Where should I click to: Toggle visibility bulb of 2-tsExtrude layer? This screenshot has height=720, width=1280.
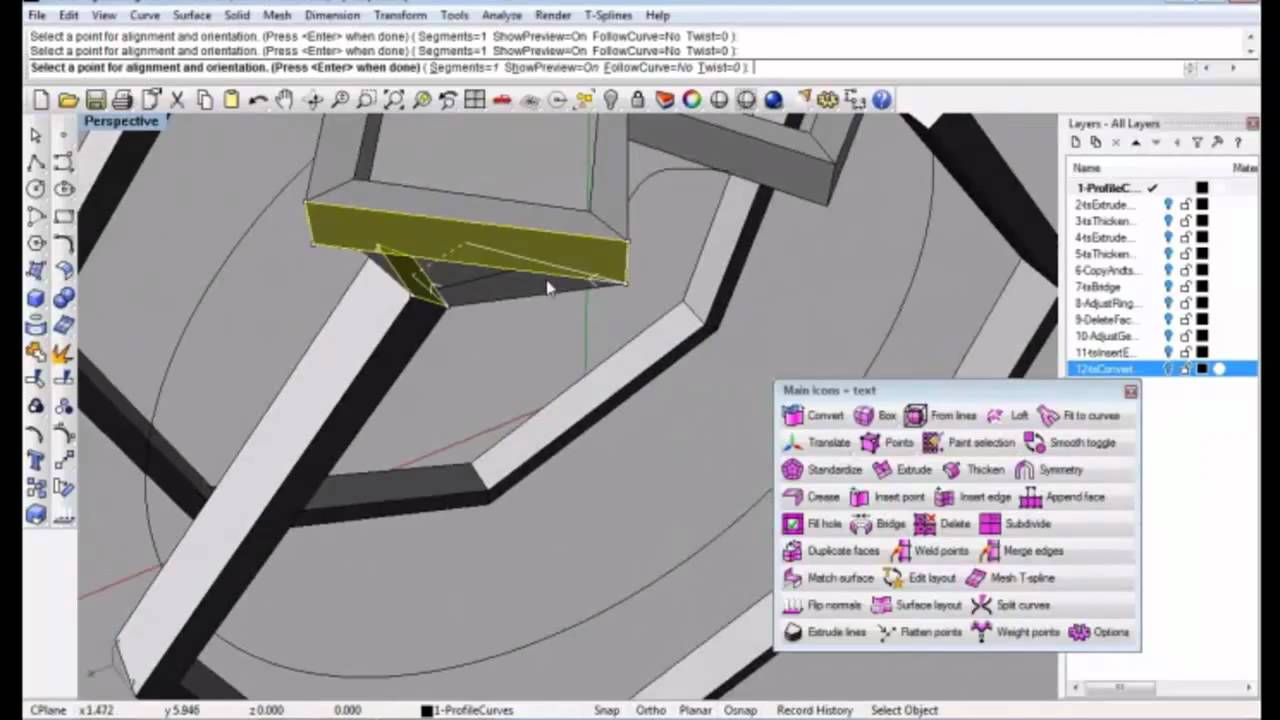[x=1168, y=205]
